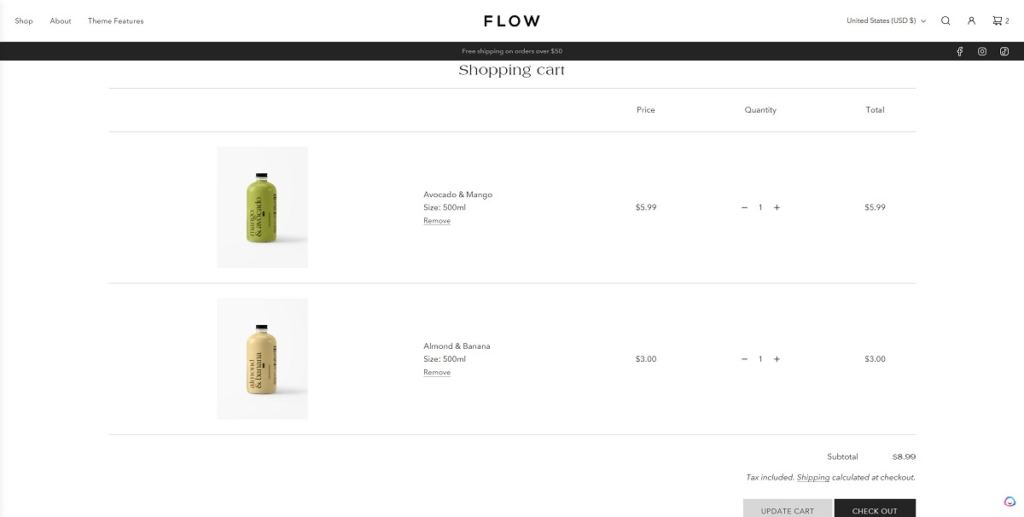Open Theme Features menu
The width and height of the screenshot is (1024, 517).
116,21
